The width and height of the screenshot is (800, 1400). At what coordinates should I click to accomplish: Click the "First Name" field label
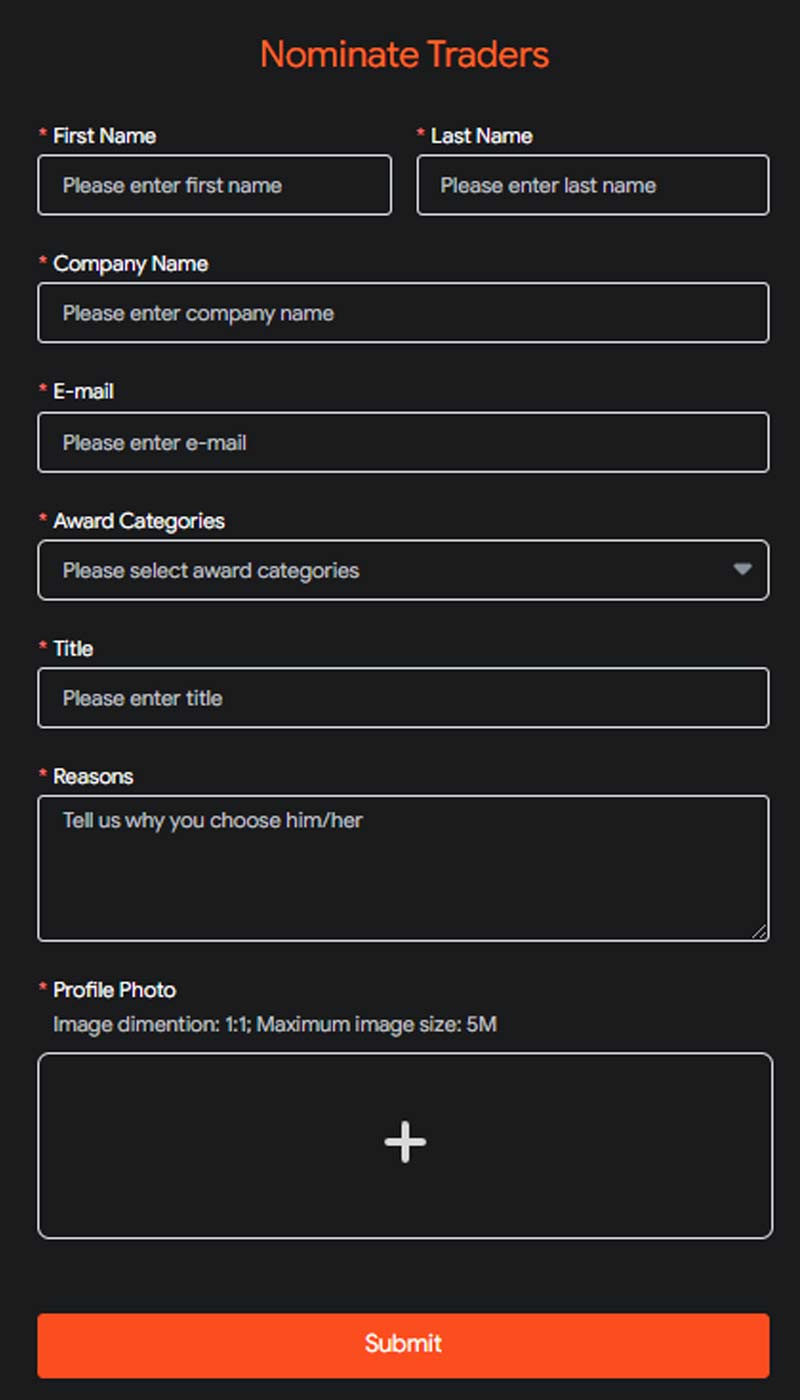[x=104, y=136]
